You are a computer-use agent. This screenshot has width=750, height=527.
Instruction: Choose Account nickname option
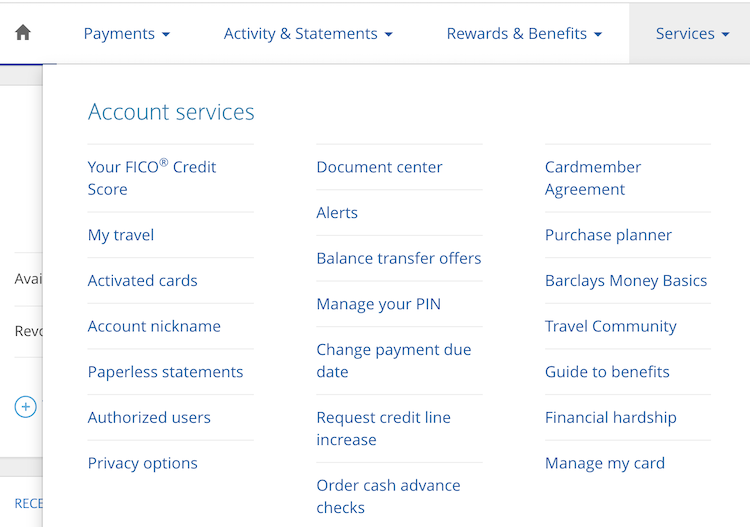[154, 326]
